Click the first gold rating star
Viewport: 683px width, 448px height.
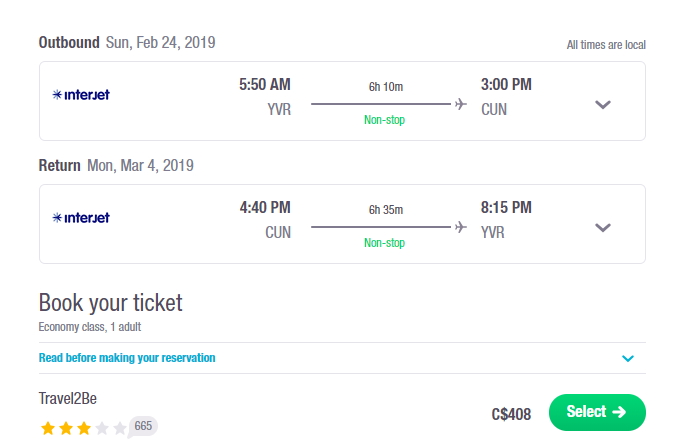[x=47, y=428]
